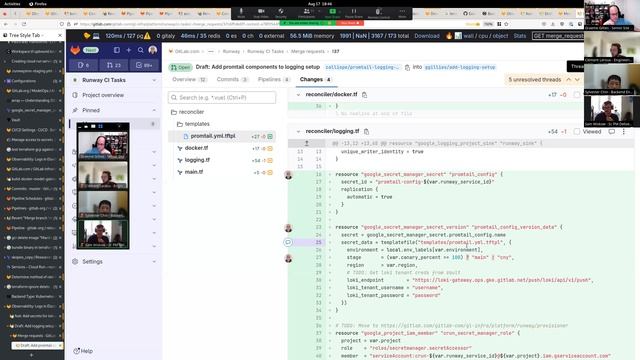640x360 pixels.
Task: Copy reconciler/docker.tf file path
Action: point(364,95)
